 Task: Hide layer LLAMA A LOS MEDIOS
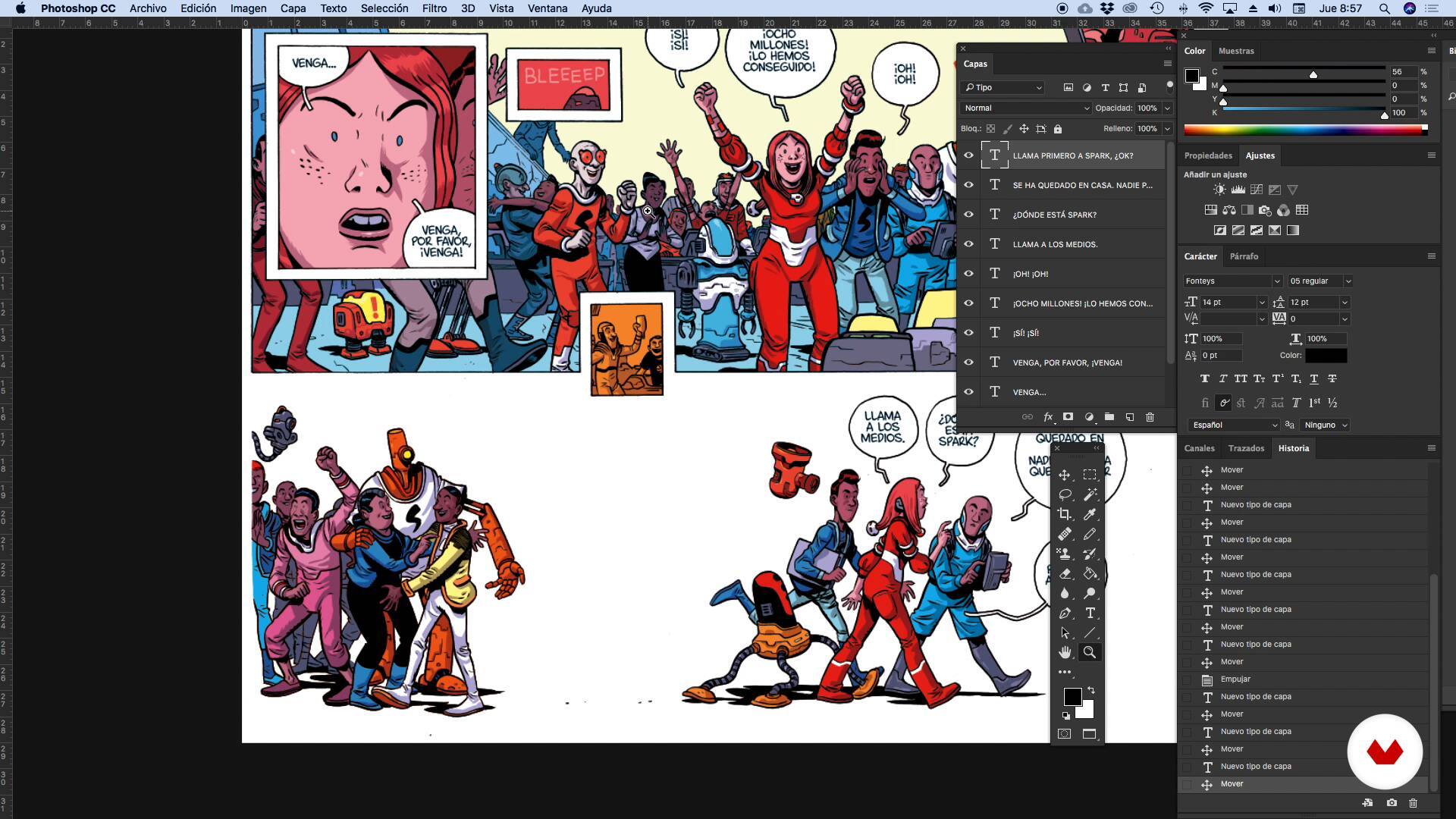(x=968, y=244)
